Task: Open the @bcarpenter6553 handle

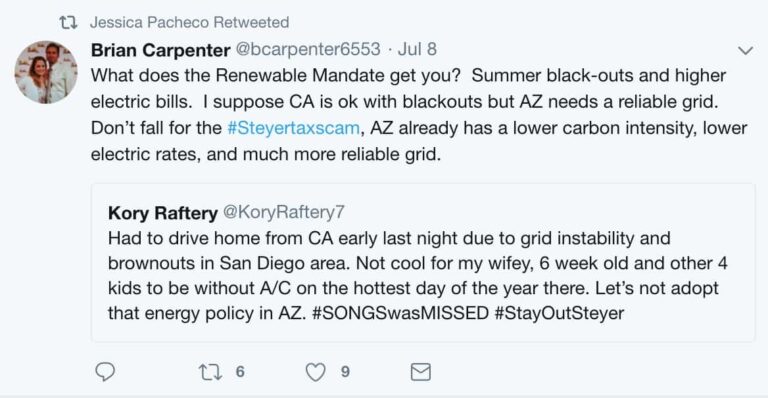Action: coord(308,49)
